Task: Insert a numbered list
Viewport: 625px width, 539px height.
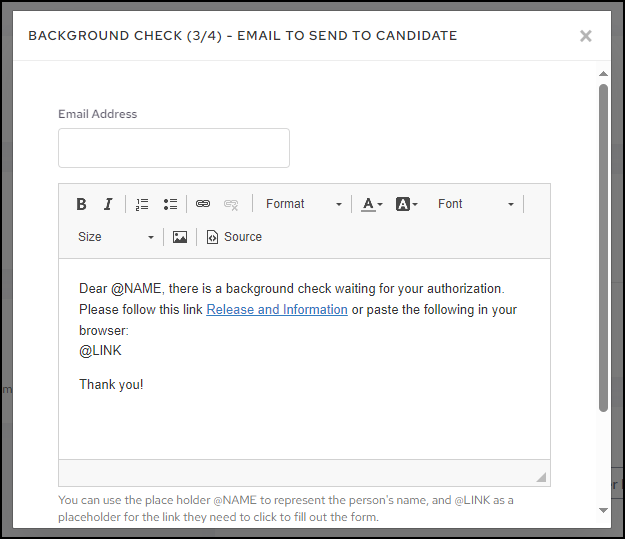Action: pyautogui.click(x=142, y=204)
